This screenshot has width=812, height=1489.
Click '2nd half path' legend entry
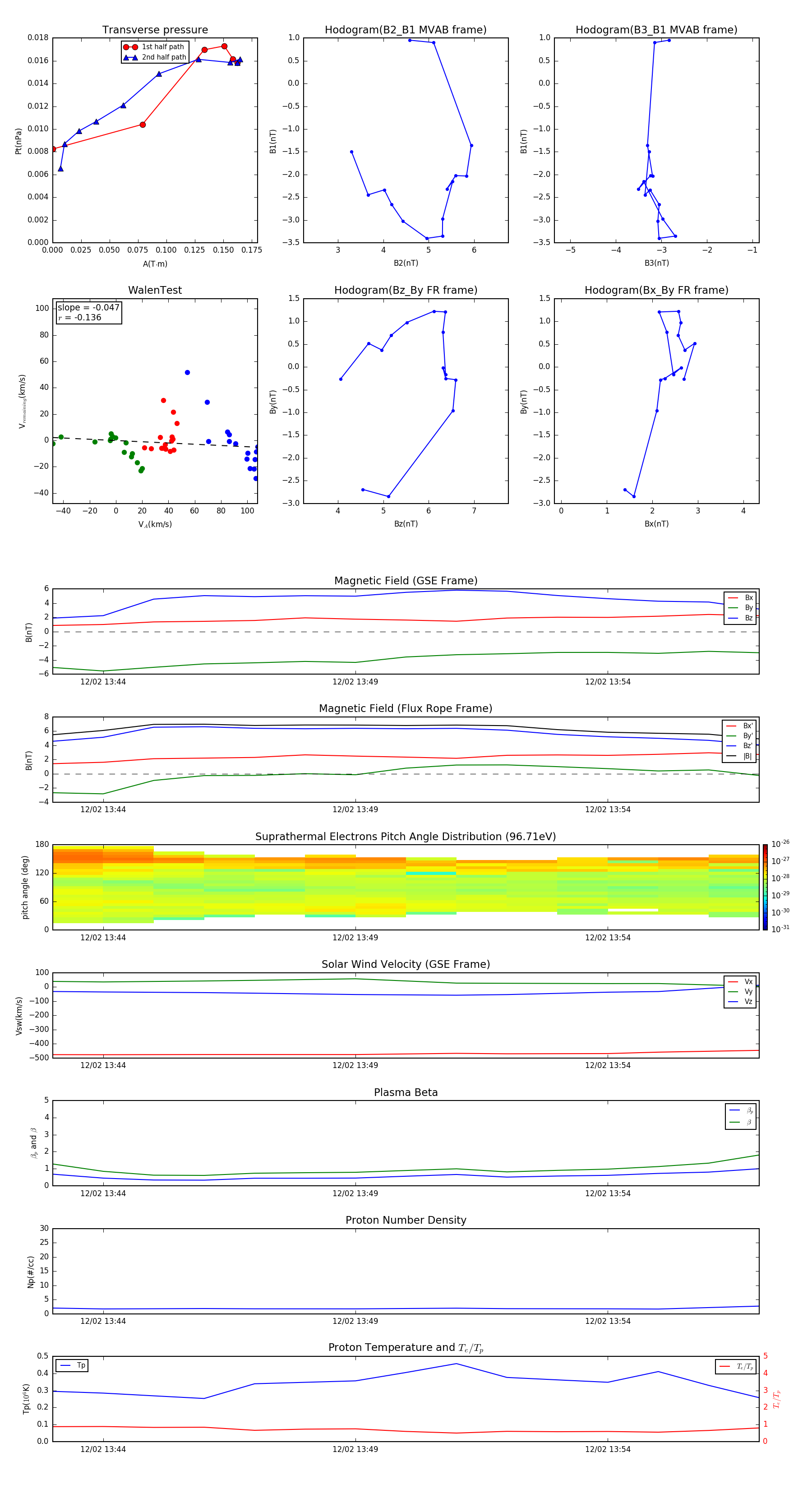click(x=155, y=57)
